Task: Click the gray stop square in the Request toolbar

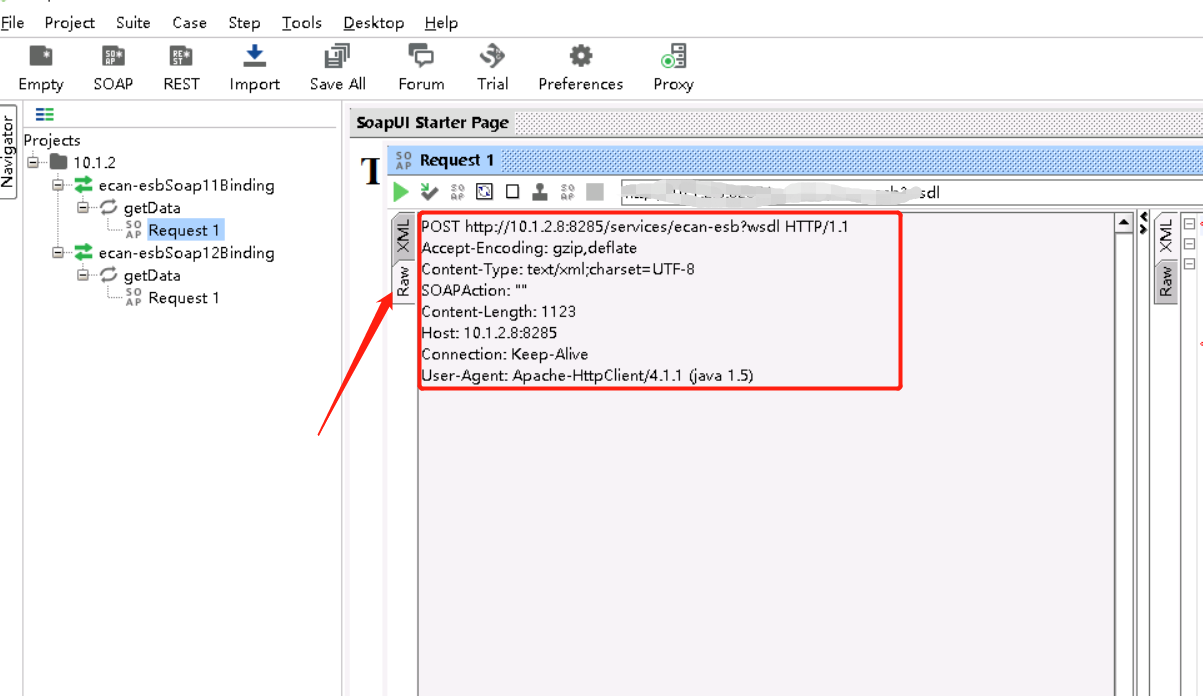Action: (x=595, y=192)
